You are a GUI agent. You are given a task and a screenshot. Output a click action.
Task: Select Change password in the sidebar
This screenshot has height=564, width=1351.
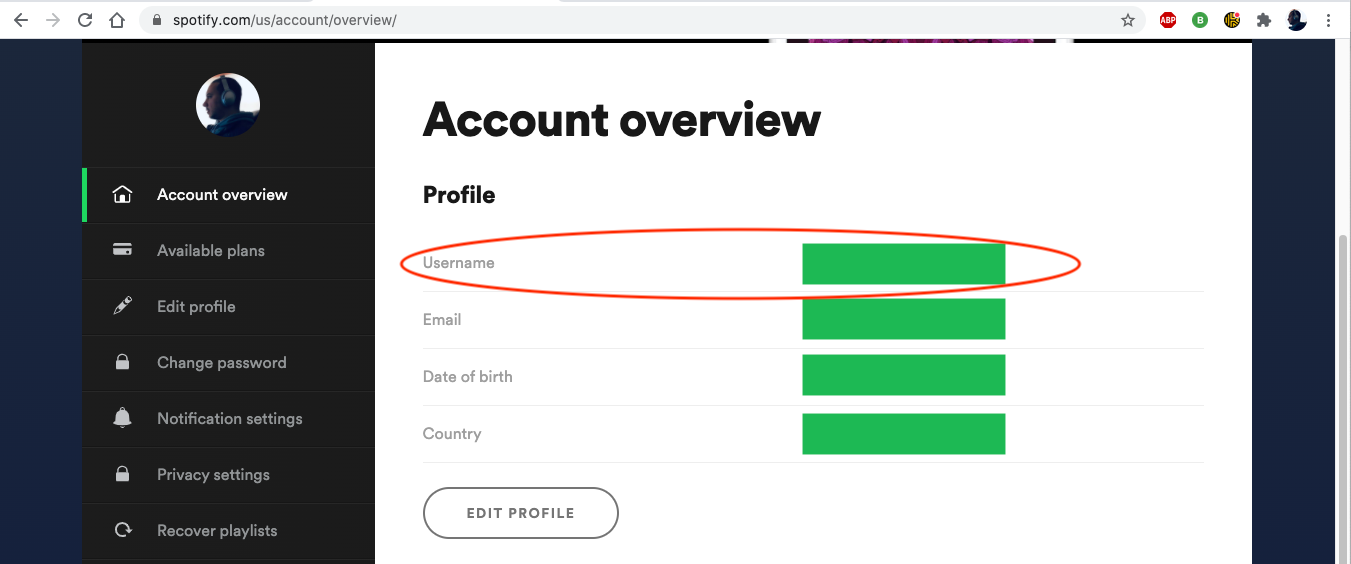[221, 363]
